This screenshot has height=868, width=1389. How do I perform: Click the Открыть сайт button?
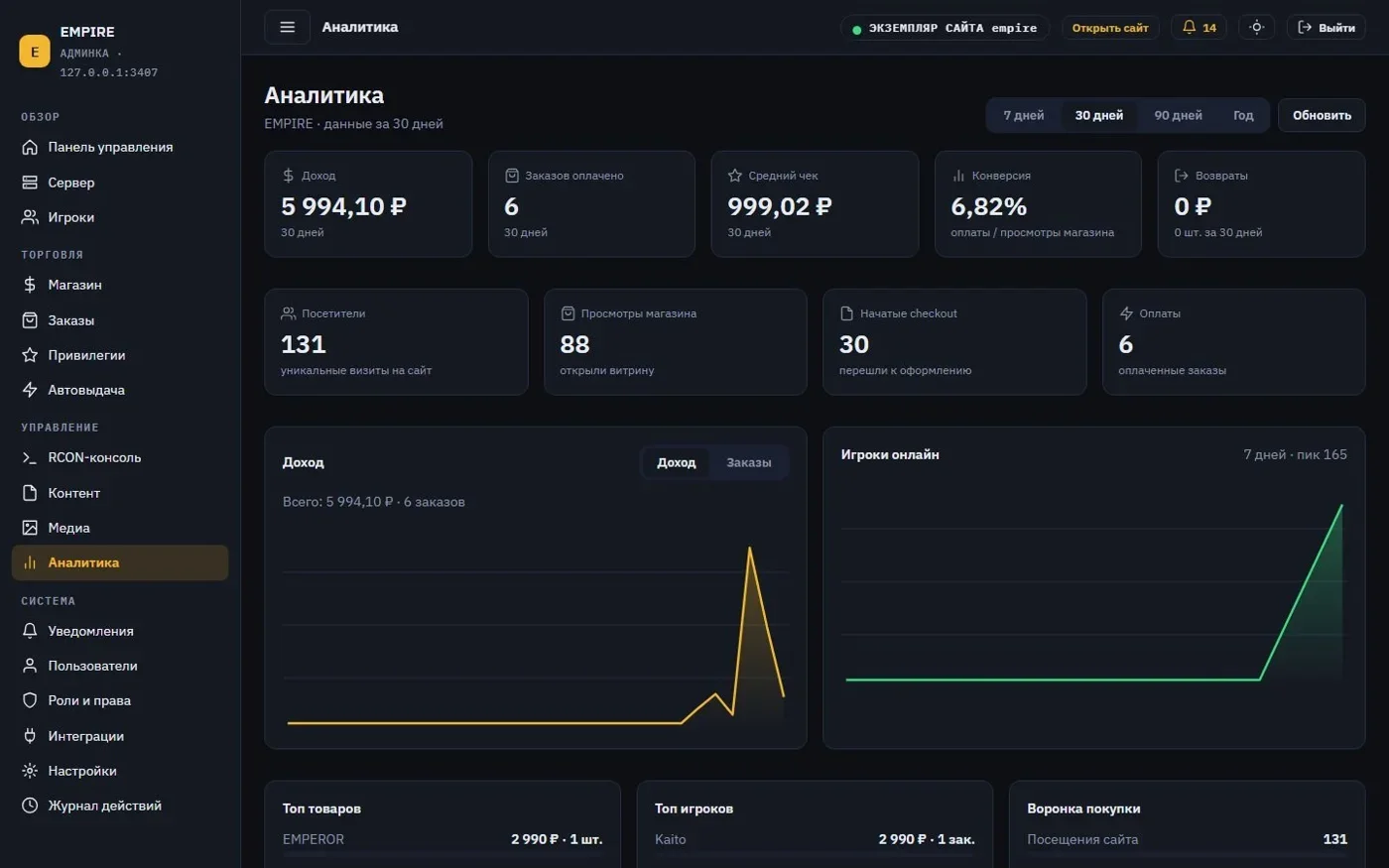tap(1110, 28)
